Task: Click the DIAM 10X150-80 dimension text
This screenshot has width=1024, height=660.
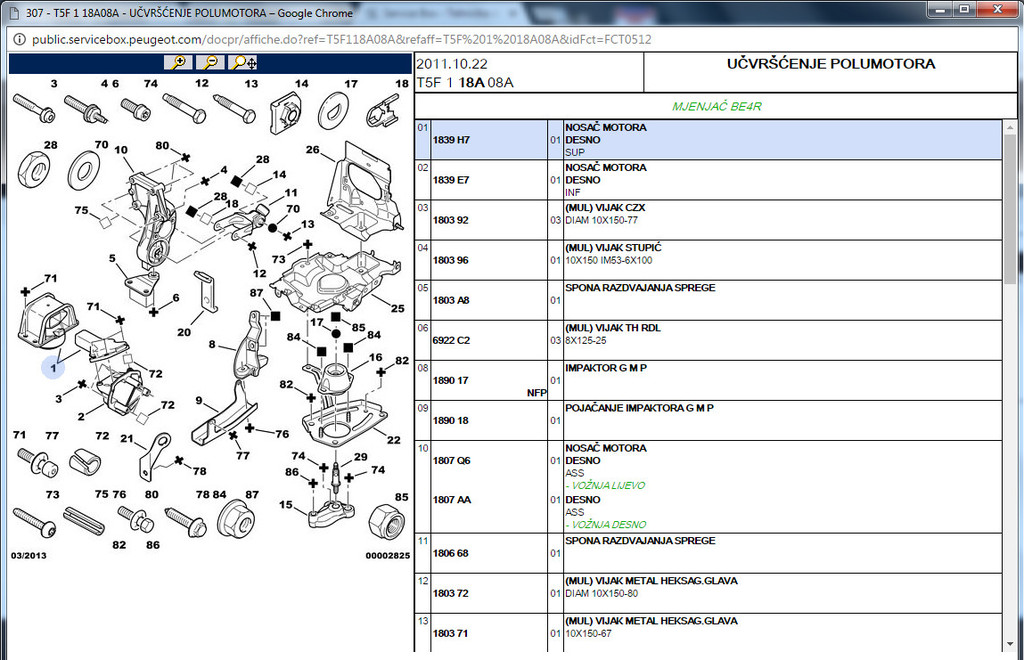Action: pyautogui.click(x=601, y=593)
